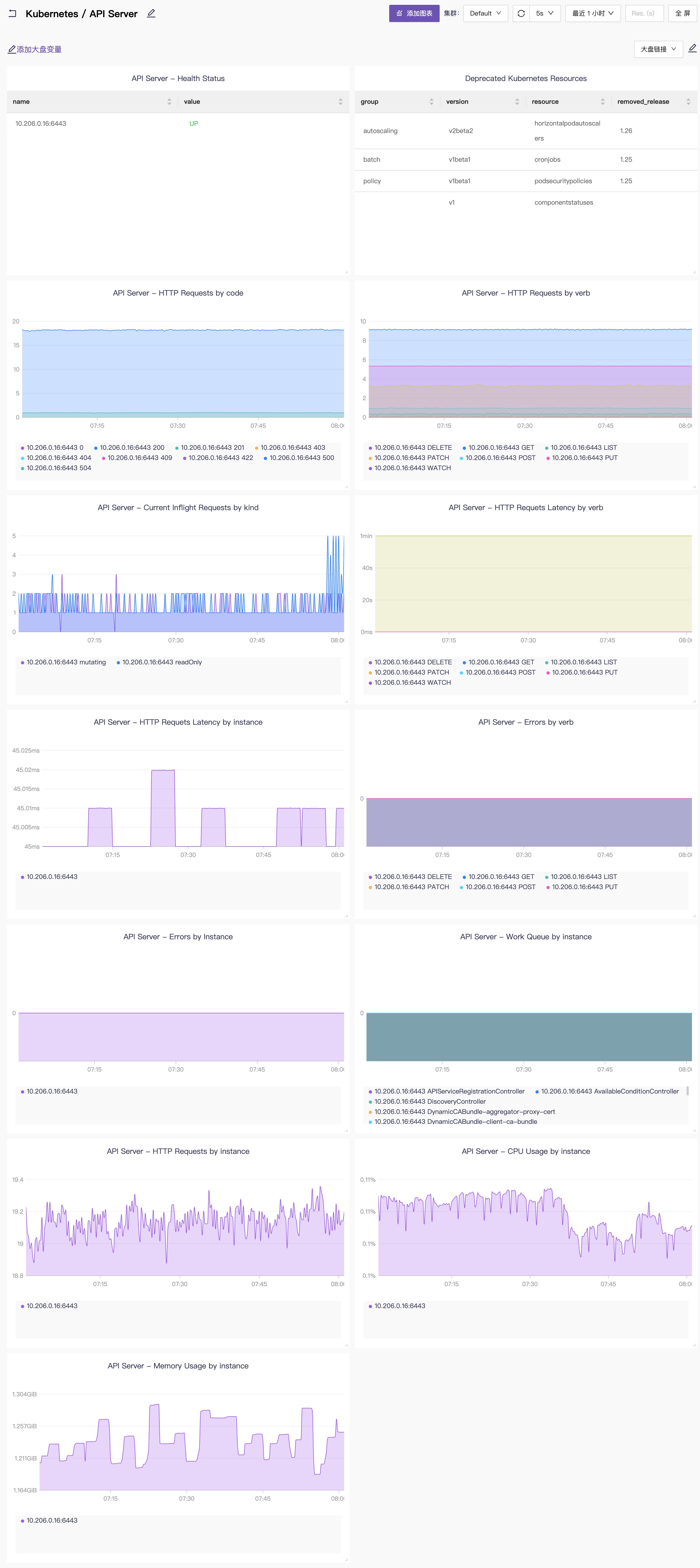Sort Health Status table by value column

[341, 102]
